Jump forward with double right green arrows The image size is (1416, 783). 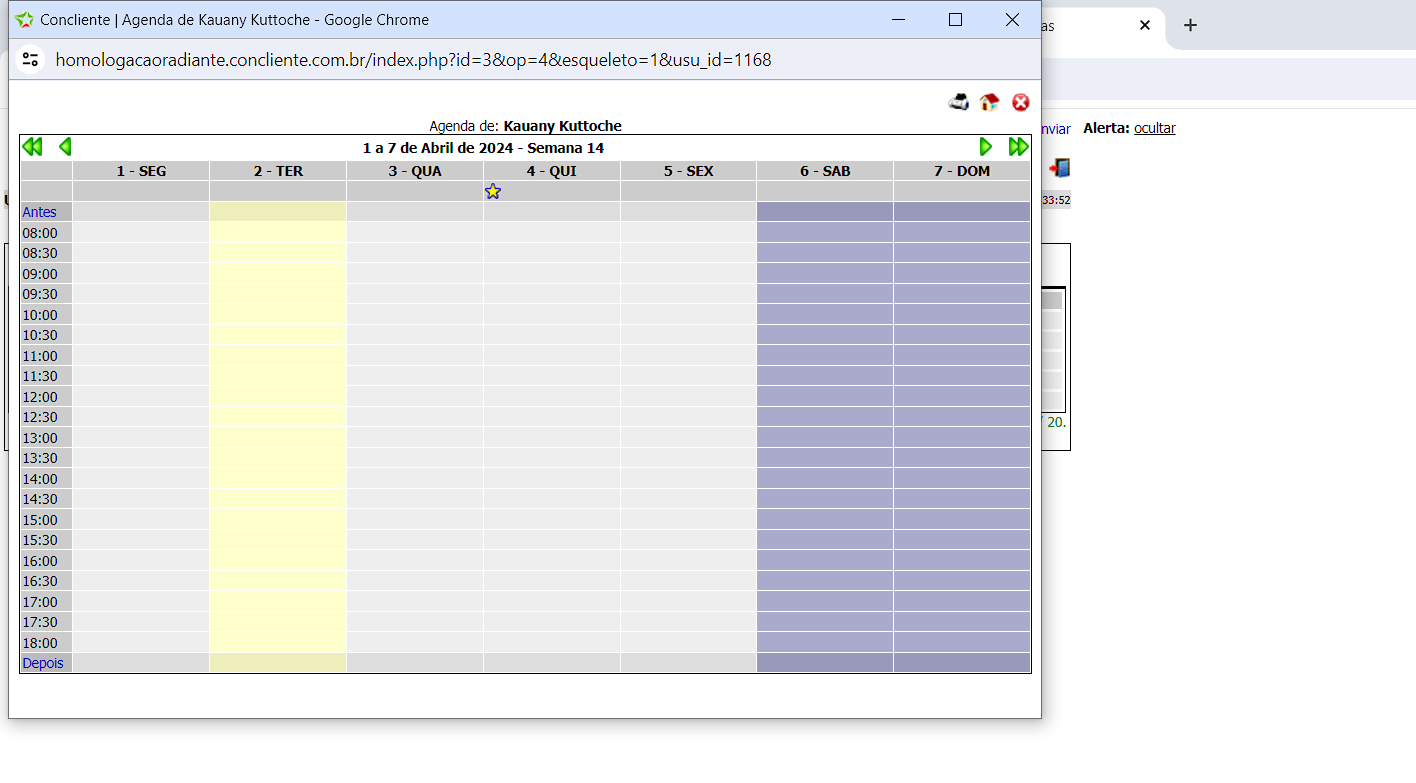(1018, 147)
